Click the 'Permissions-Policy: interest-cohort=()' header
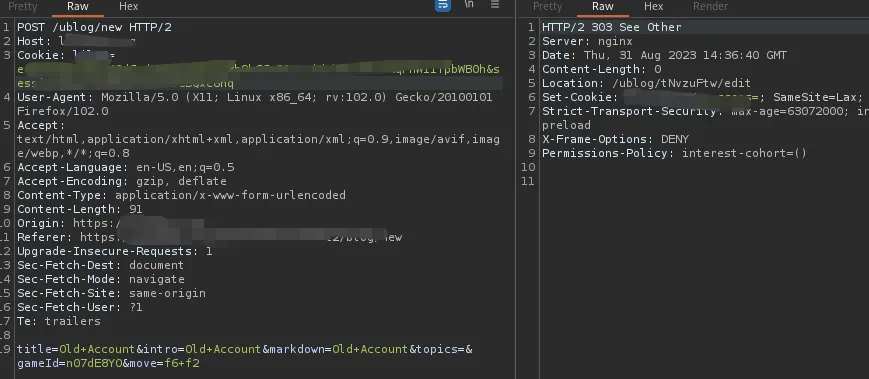 tap(674, 153)
